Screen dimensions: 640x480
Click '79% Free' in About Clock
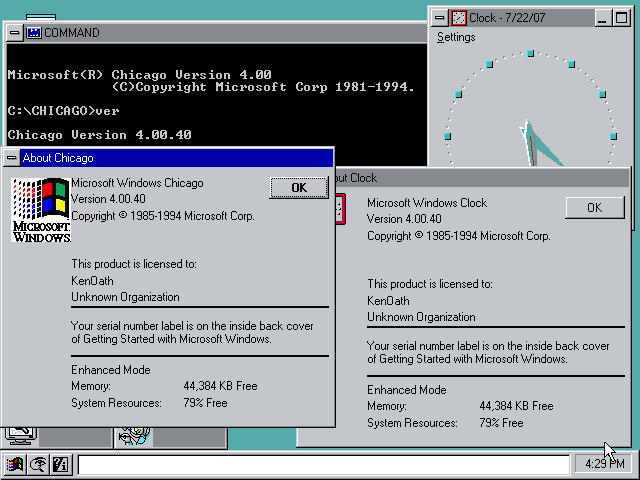click(501, 423)
